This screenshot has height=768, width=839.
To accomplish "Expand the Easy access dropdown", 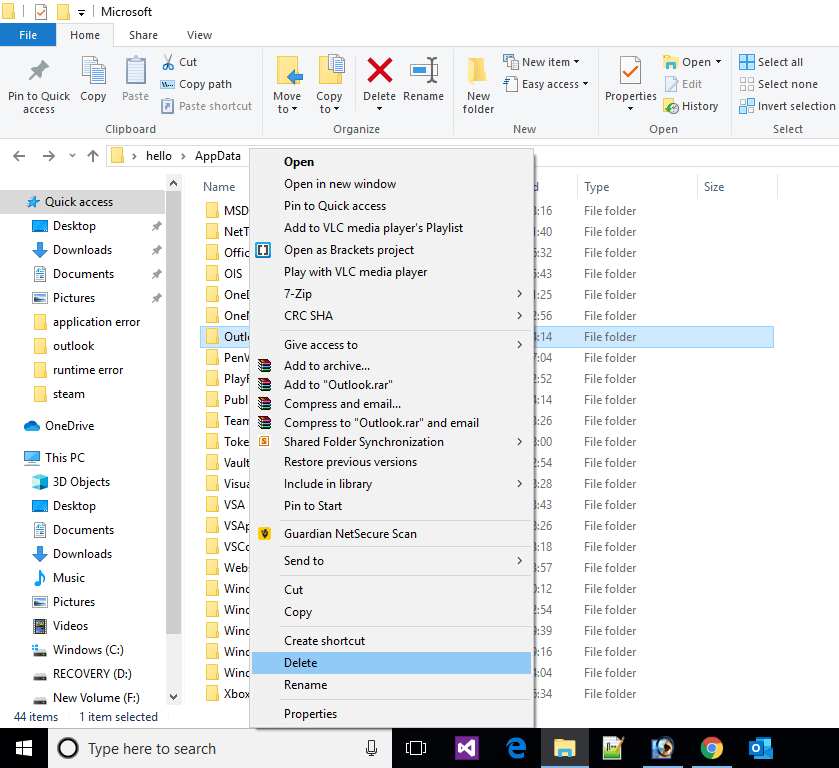I will coord(585,84).
